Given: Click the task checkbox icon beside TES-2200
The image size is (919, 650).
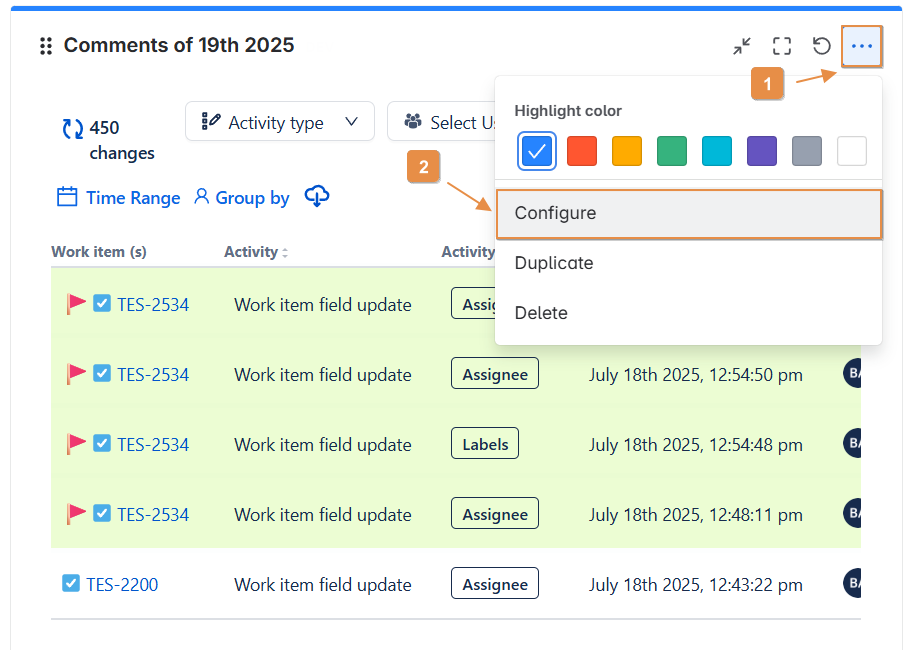Looking at the screenshot, I should (70, 584).
